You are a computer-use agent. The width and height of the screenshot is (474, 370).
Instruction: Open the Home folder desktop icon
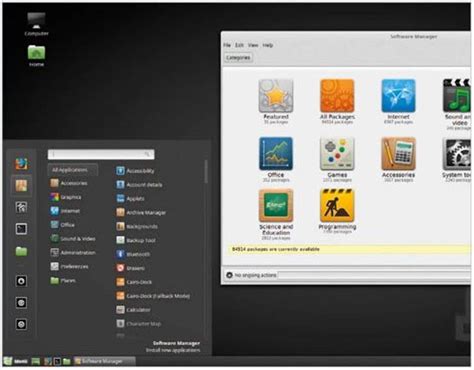(x=36, y=56)
